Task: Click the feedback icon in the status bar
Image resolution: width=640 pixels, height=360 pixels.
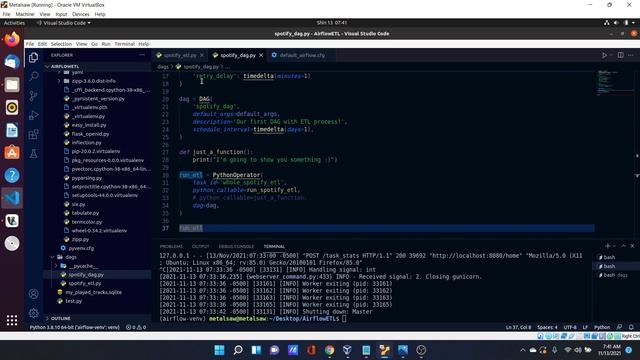Action: point(619,327)
